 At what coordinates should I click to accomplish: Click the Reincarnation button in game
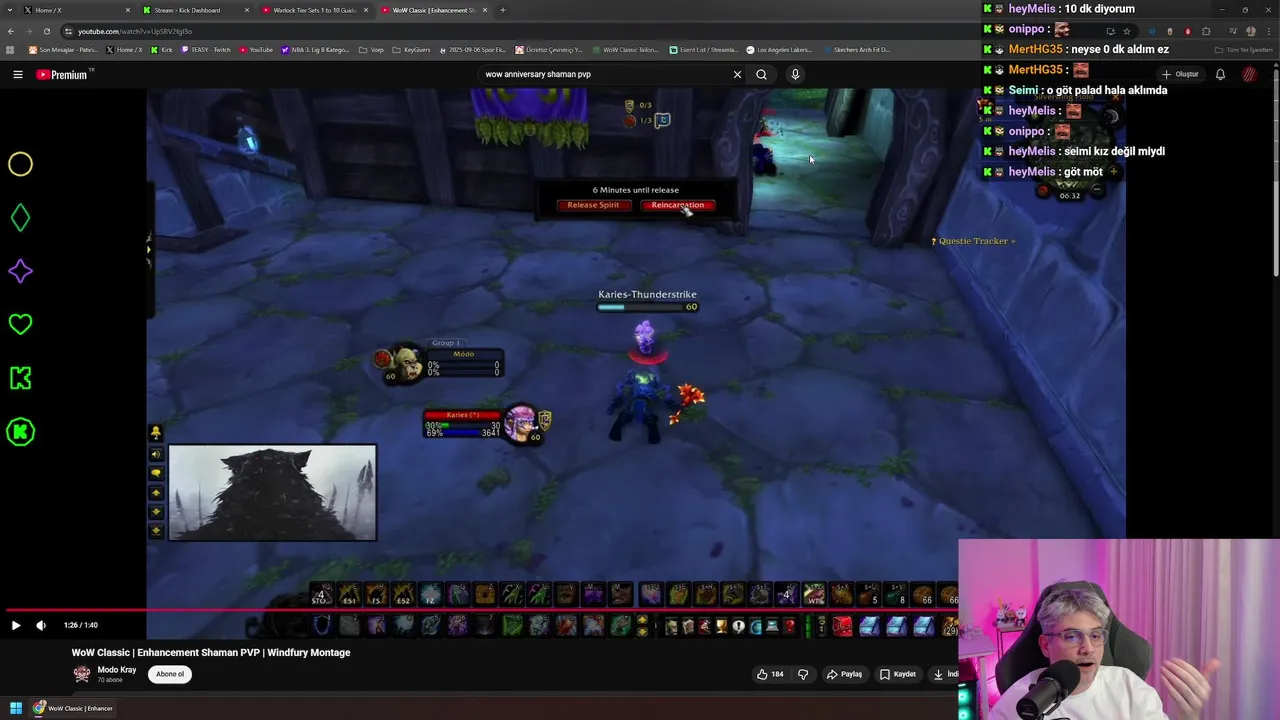677,205
